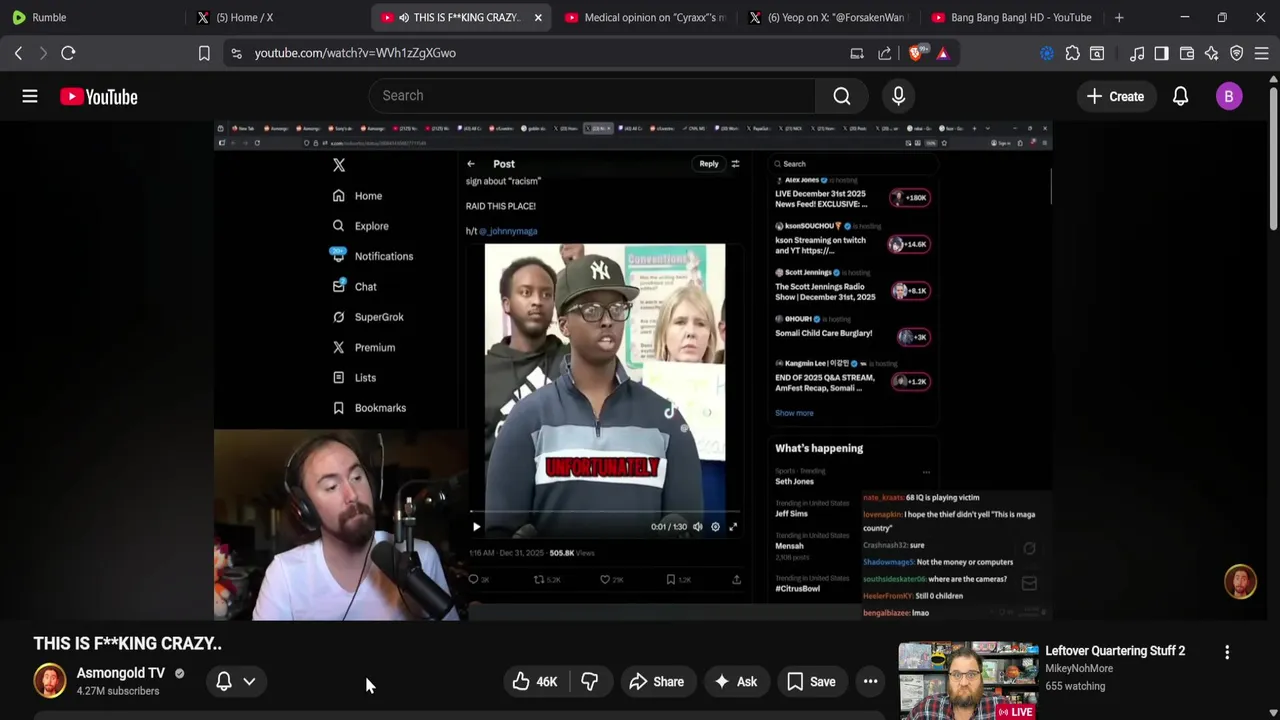
Task: Click the page vertical scrollbar
Action: click(1273, 160)
